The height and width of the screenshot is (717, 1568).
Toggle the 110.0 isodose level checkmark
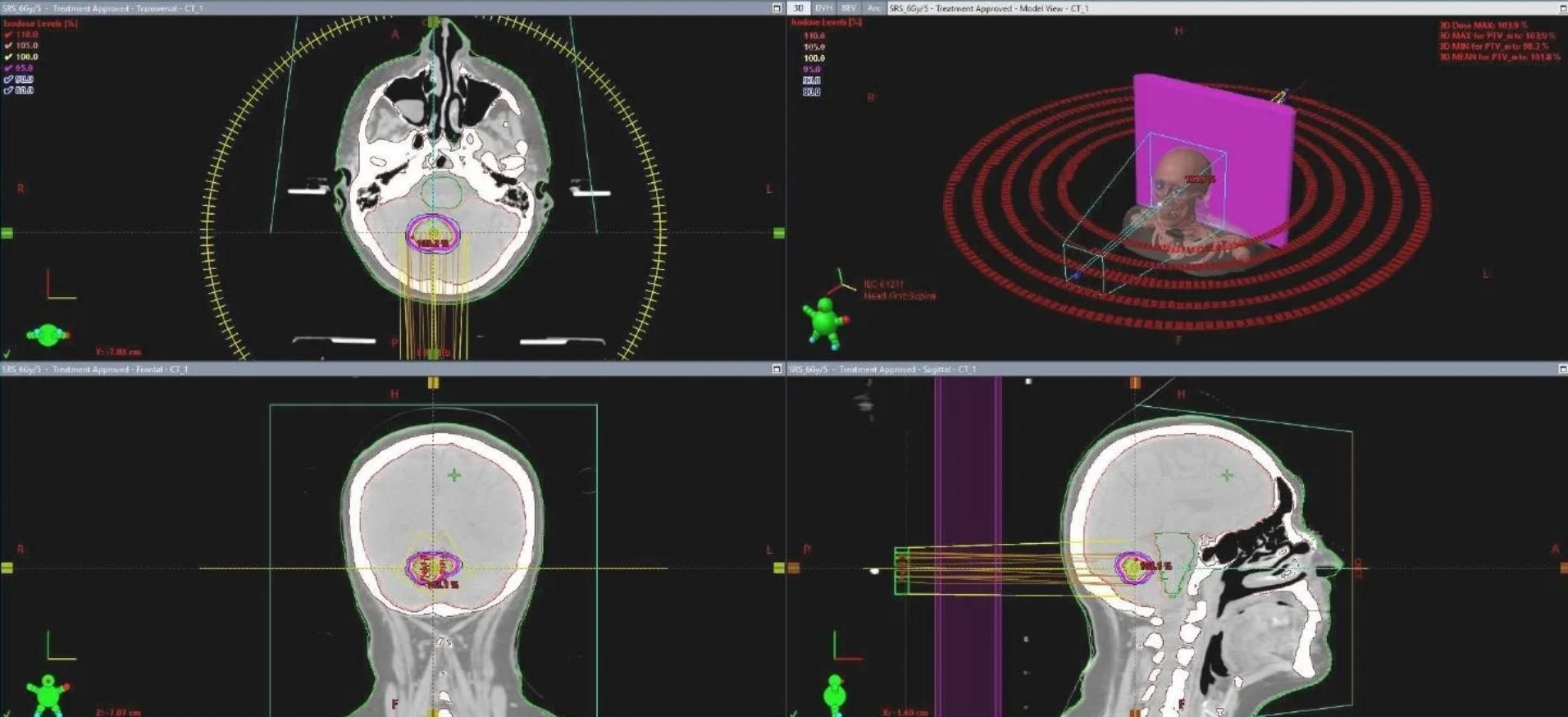(8, 34)
